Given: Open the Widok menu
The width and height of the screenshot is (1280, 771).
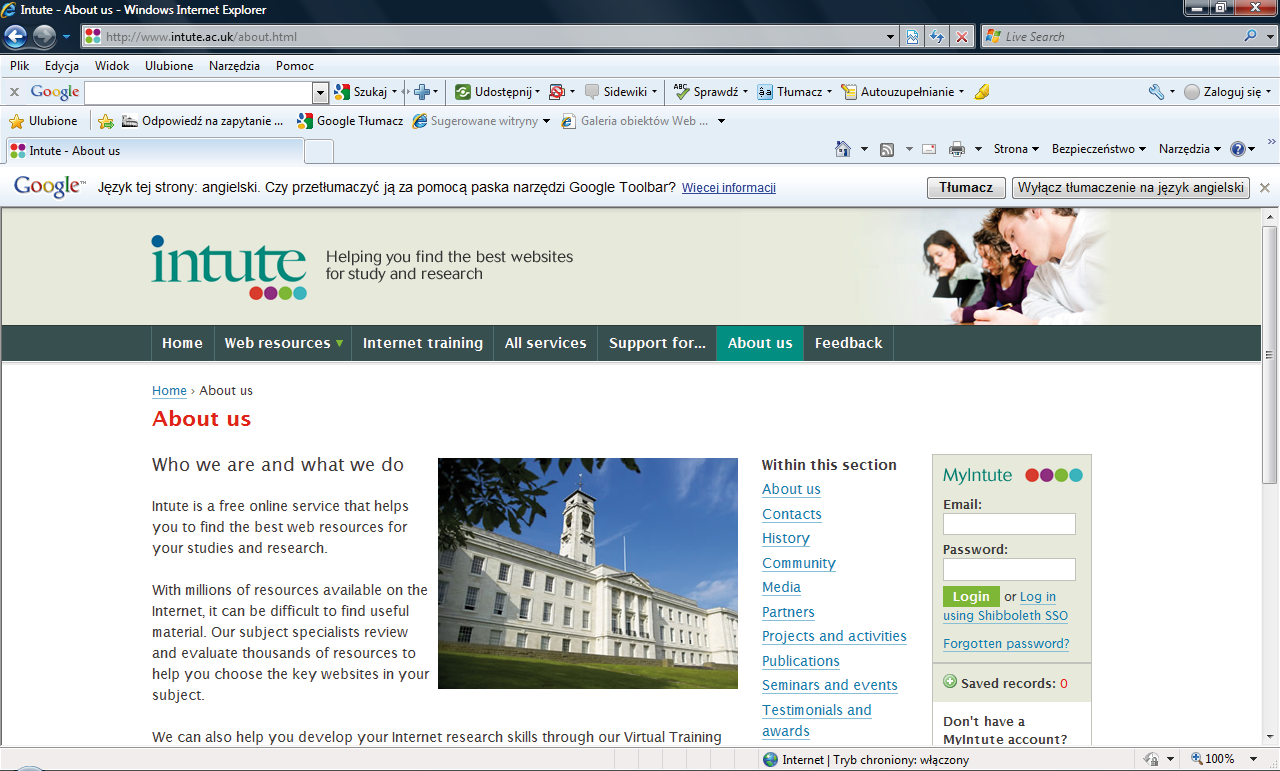Looking at the screenshot, I should point(112,66).
